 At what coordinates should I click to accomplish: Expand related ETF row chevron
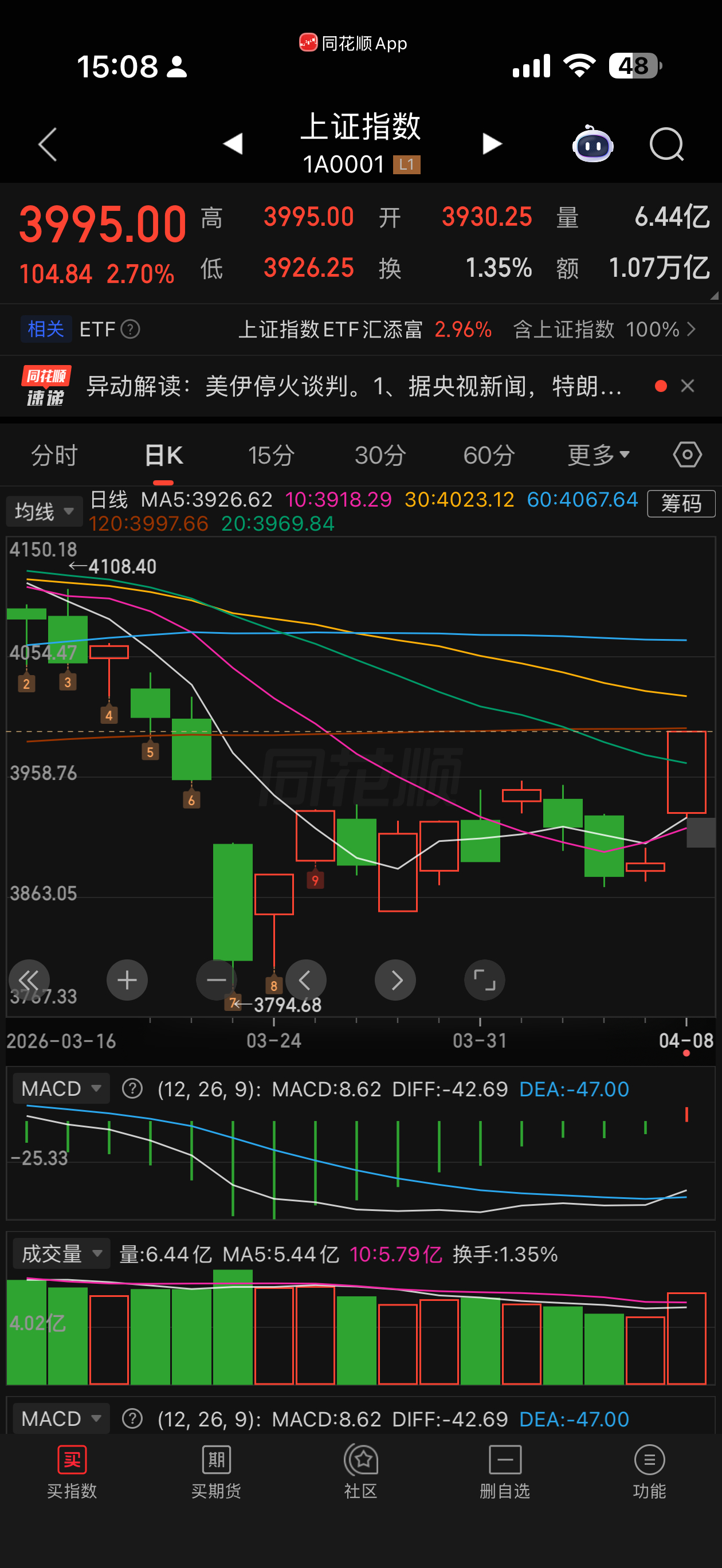coord(691,330)
